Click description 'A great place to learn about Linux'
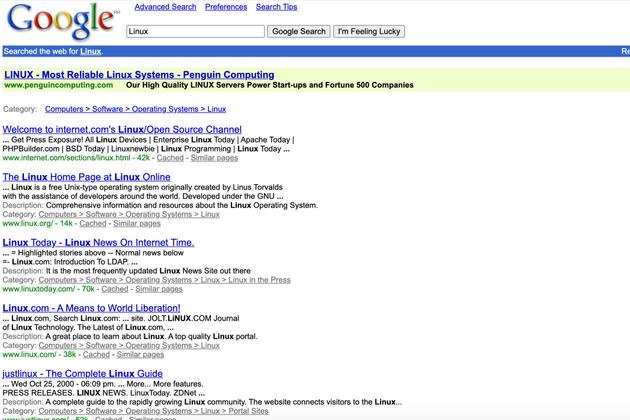 [x=151, y=336]
